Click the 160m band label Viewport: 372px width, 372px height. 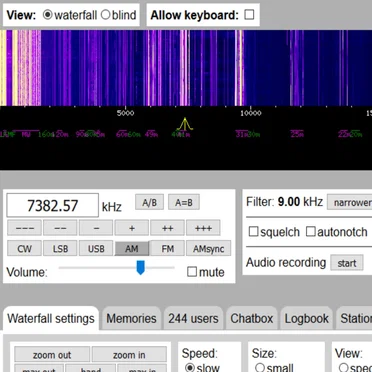pyautogui.click(x=45, y=135)
